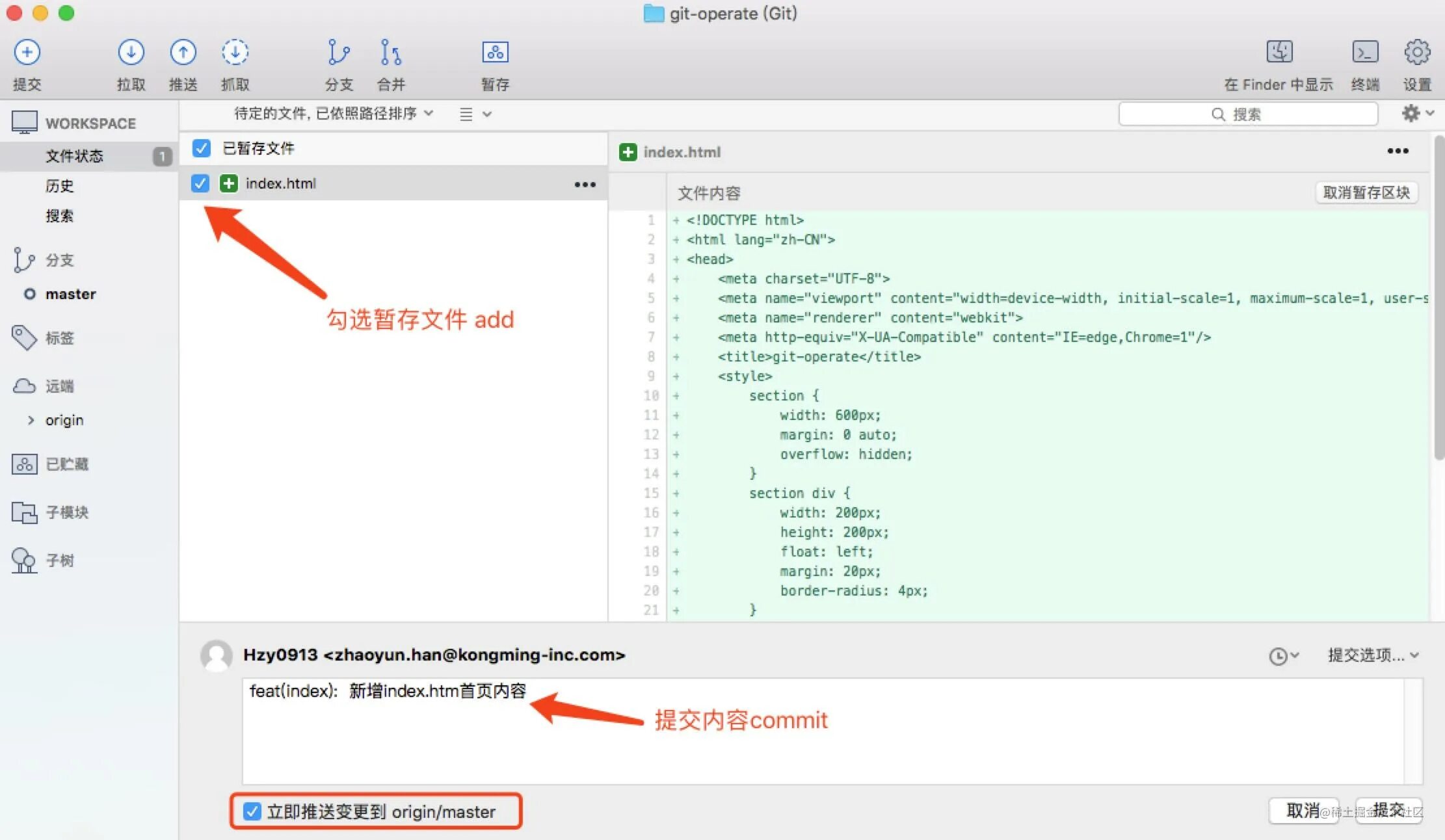Click the 取消暂存区块 unstage hunk button
1445x840 pixels.
point(1366,192)
